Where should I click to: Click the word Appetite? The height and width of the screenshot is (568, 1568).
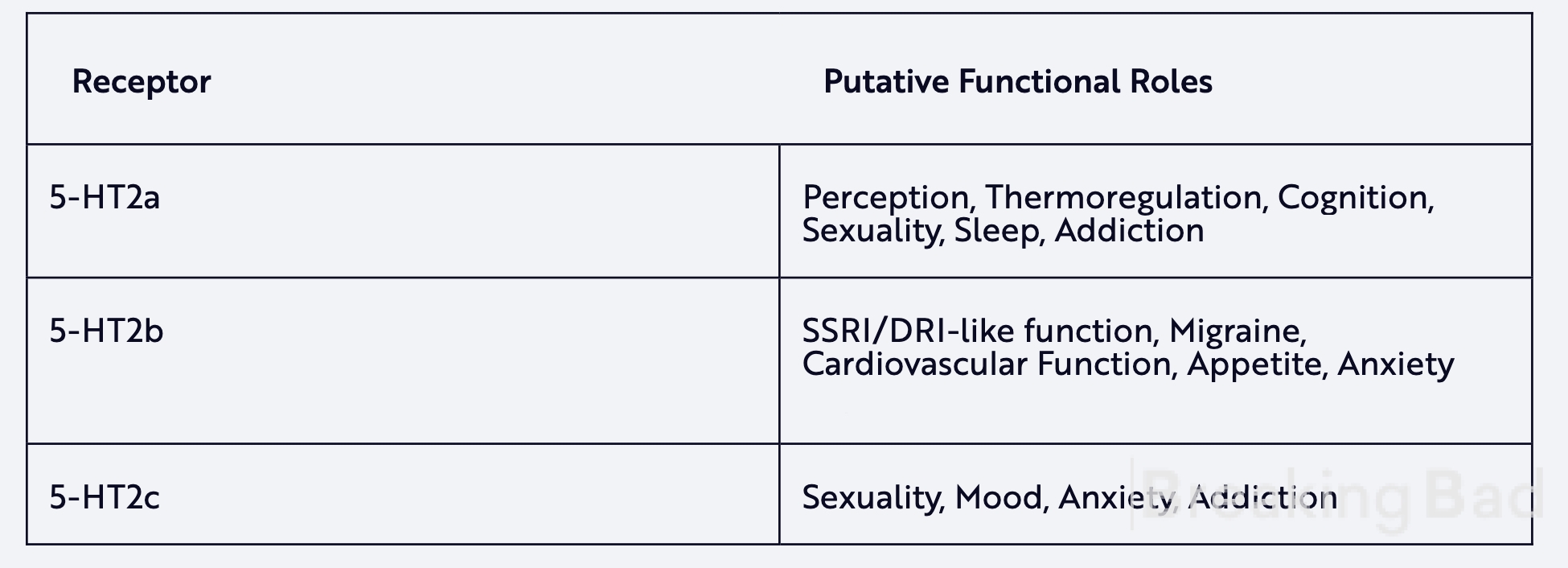pyautogui.click(x=1258, y=364)
